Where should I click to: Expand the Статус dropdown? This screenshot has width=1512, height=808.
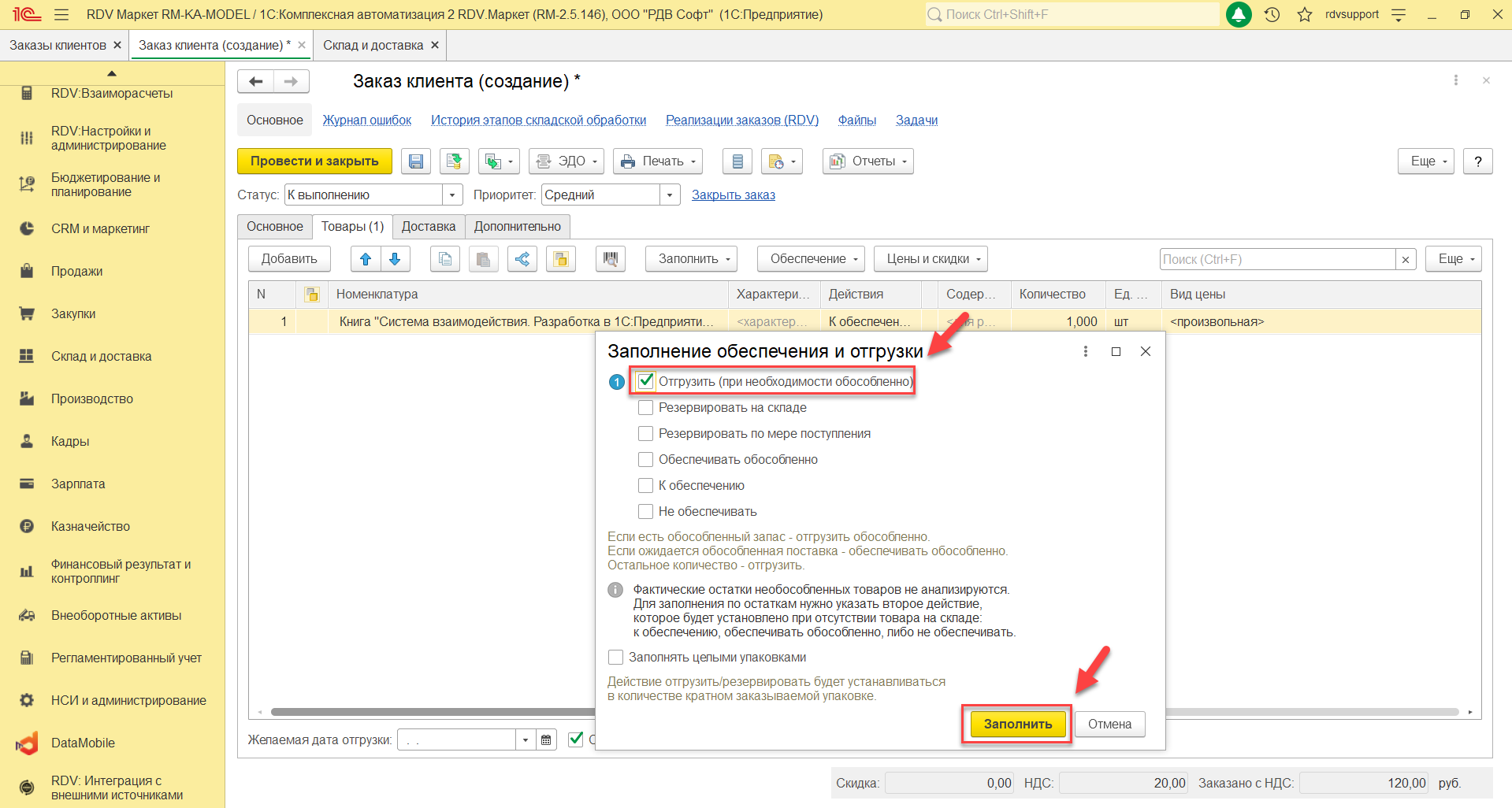click(x=452, y=195)
